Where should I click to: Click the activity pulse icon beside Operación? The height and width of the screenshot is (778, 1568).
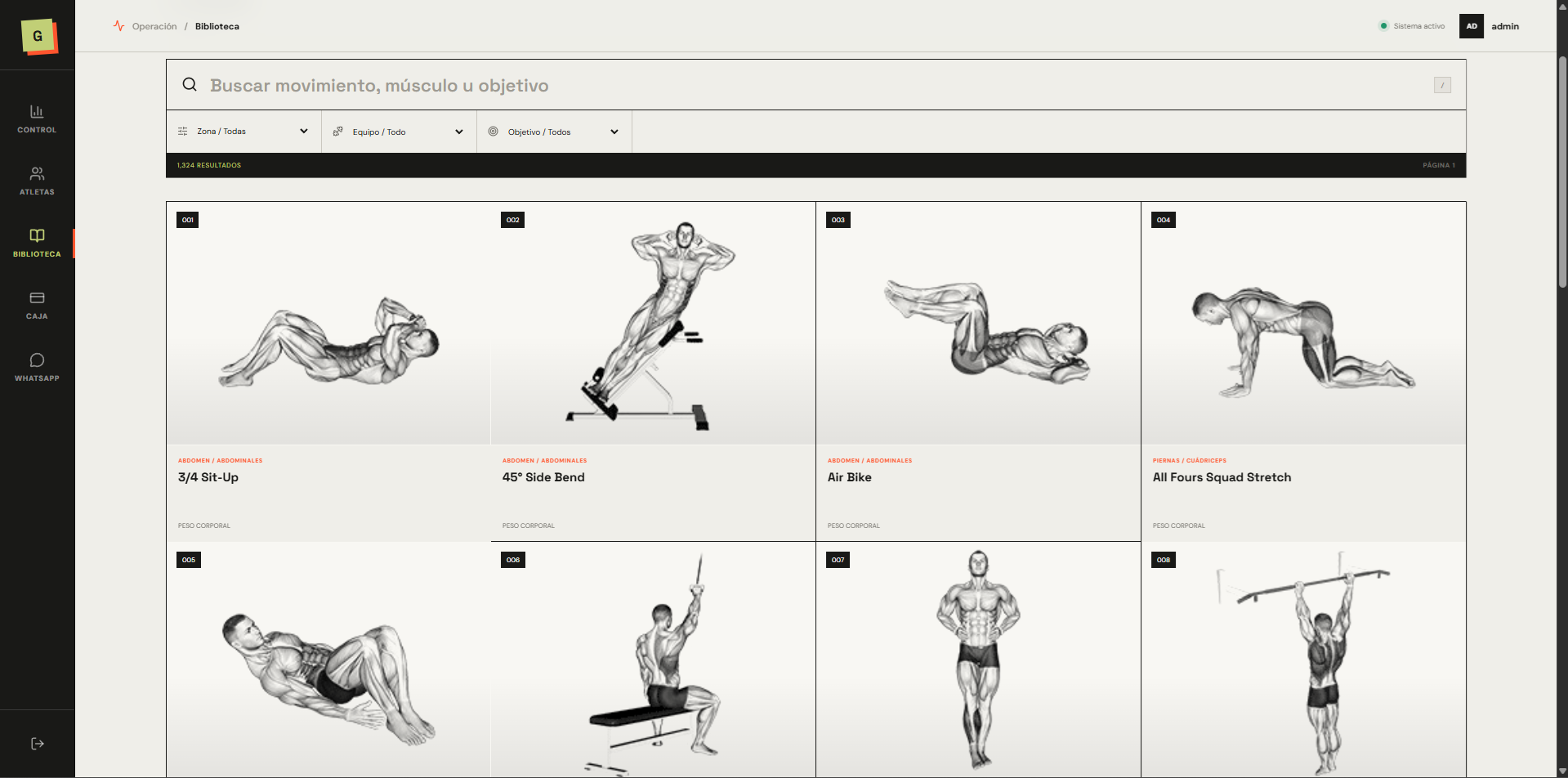pos(119,26)
